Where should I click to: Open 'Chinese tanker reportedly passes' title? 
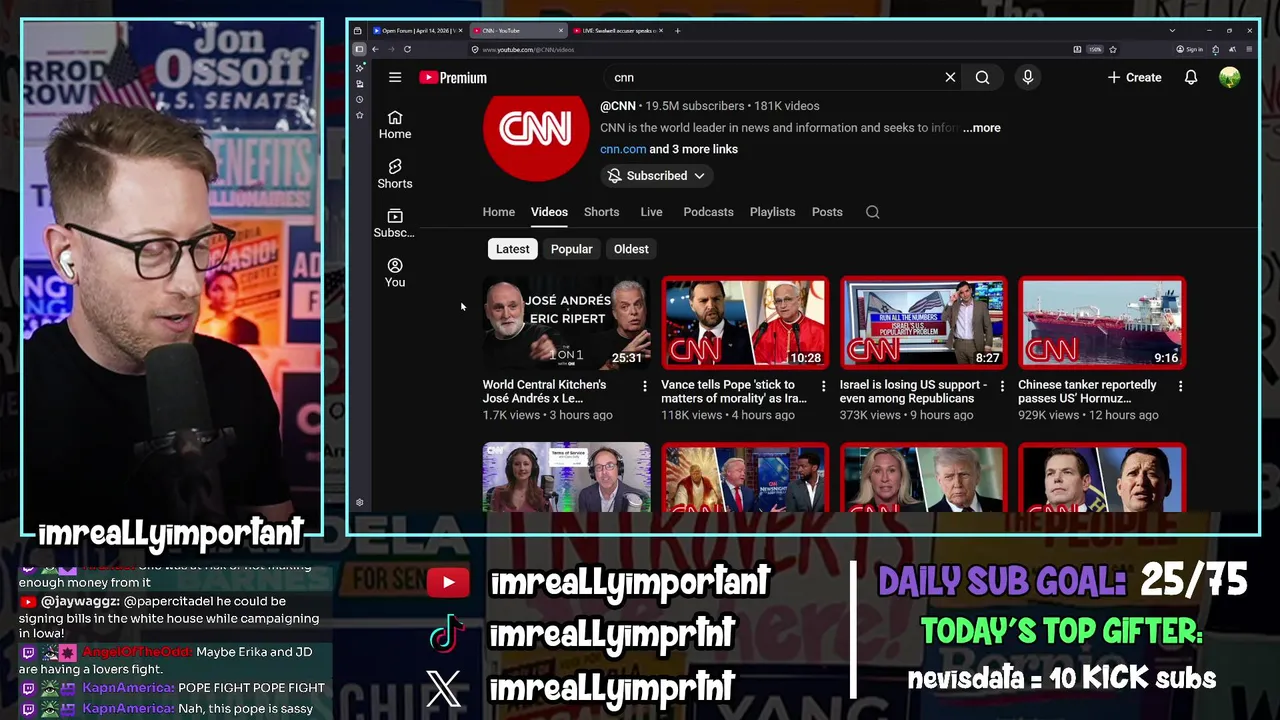1087,391
